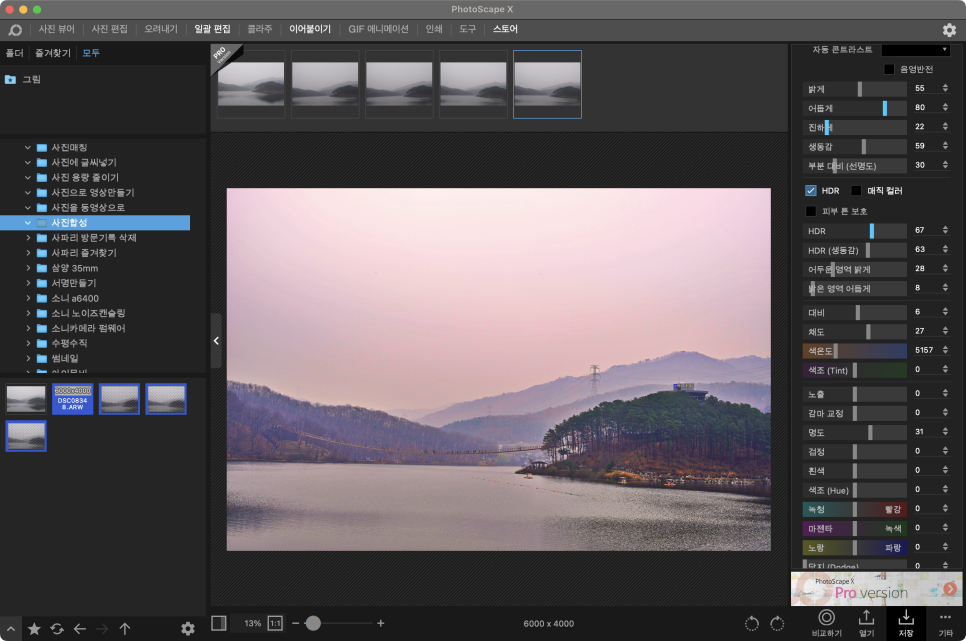Click the Pro version banner
Viewport: 966px width, 641px height.
pos(876,589)
